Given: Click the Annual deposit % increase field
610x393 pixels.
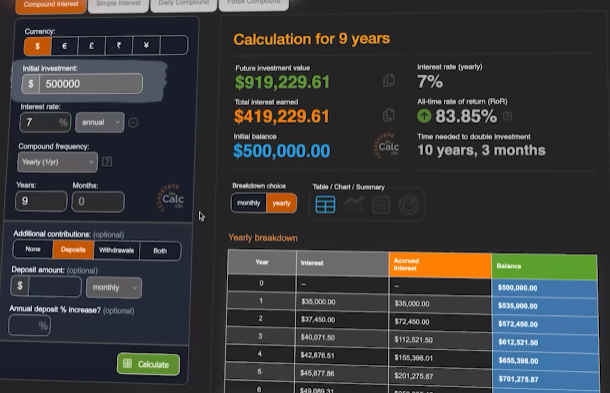Looking at the screenshot, I should [x=29, y=326].
